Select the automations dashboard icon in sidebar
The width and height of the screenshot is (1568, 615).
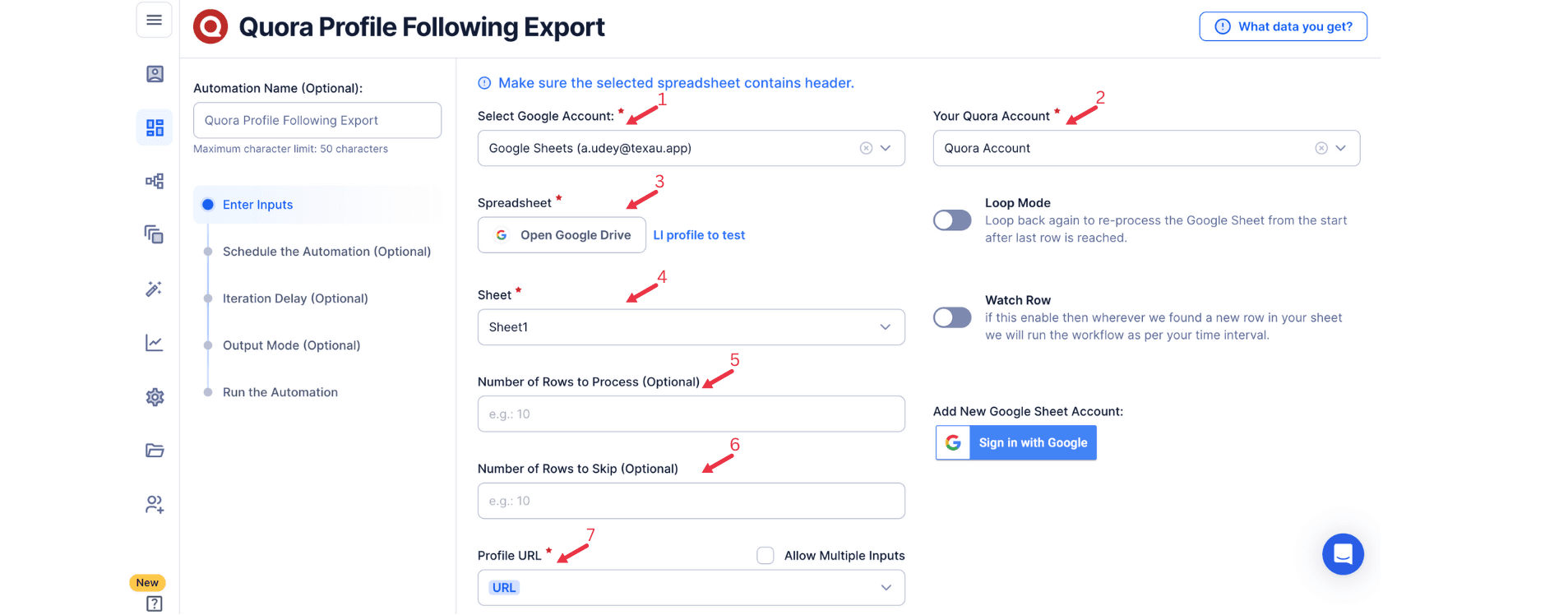[x=154, y=127]
